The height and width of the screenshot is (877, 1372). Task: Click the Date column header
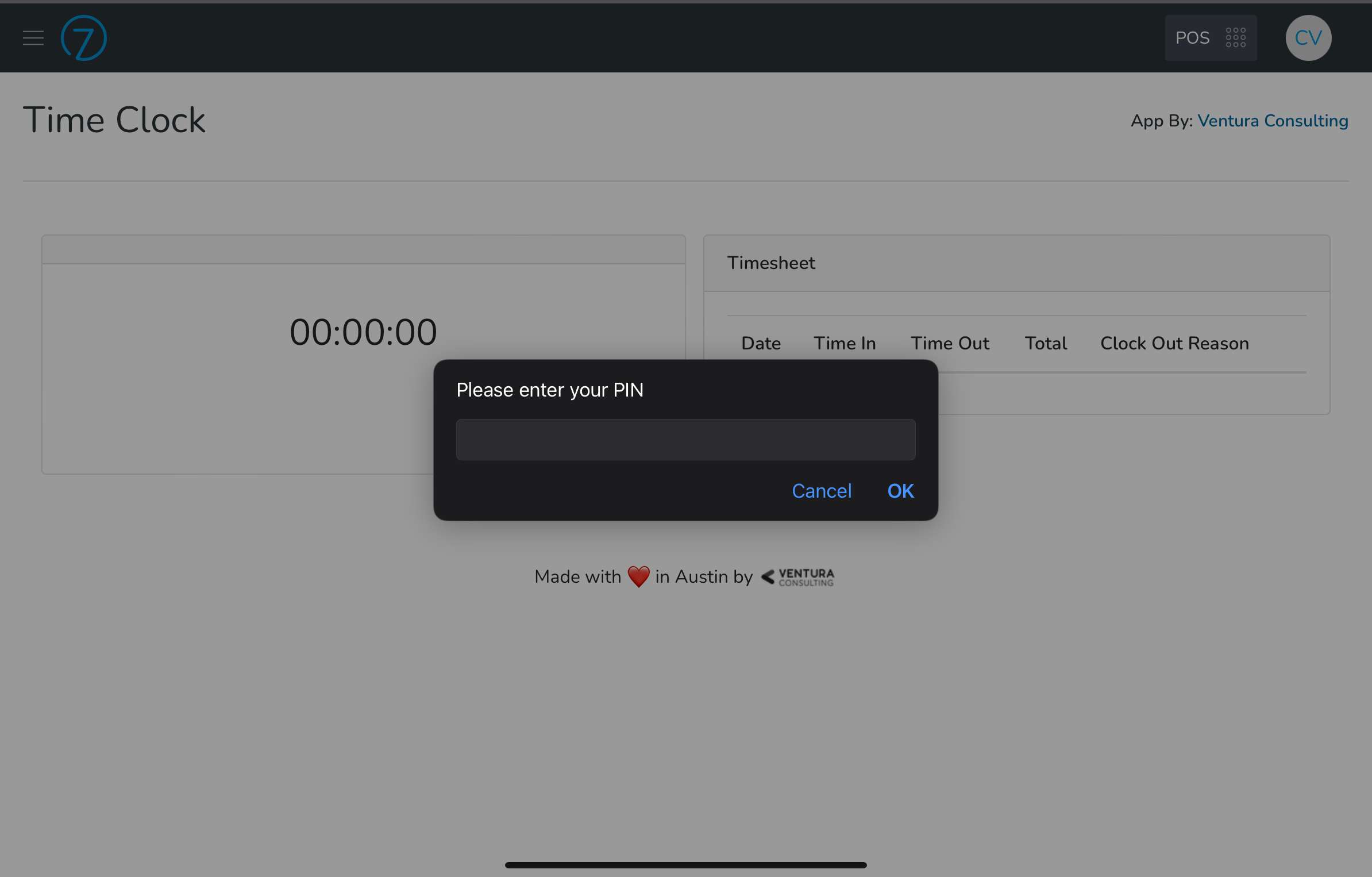tap(761, 343)
